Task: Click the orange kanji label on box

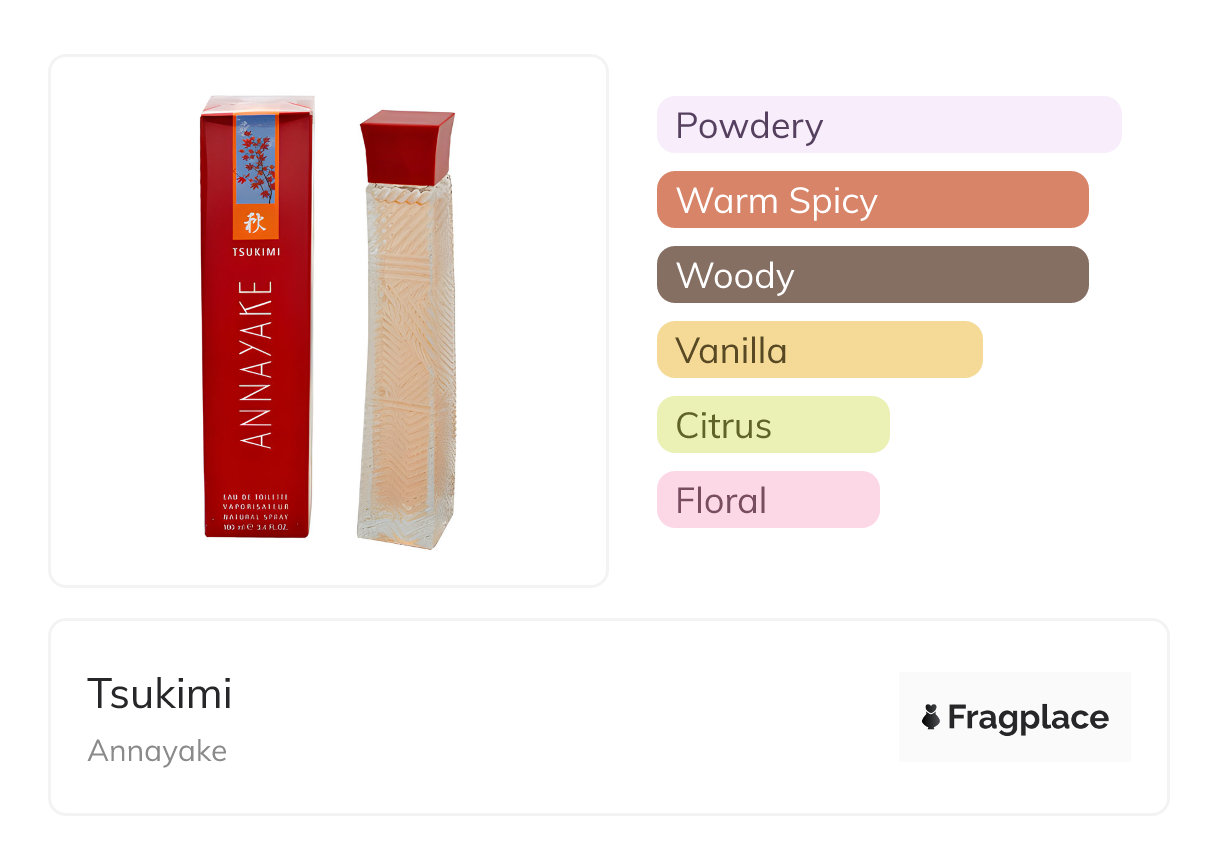Action: (256, 223)
